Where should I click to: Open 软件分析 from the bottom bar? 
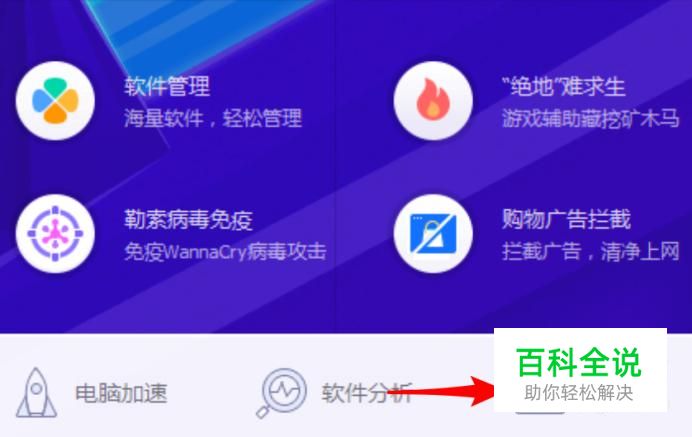367,393
